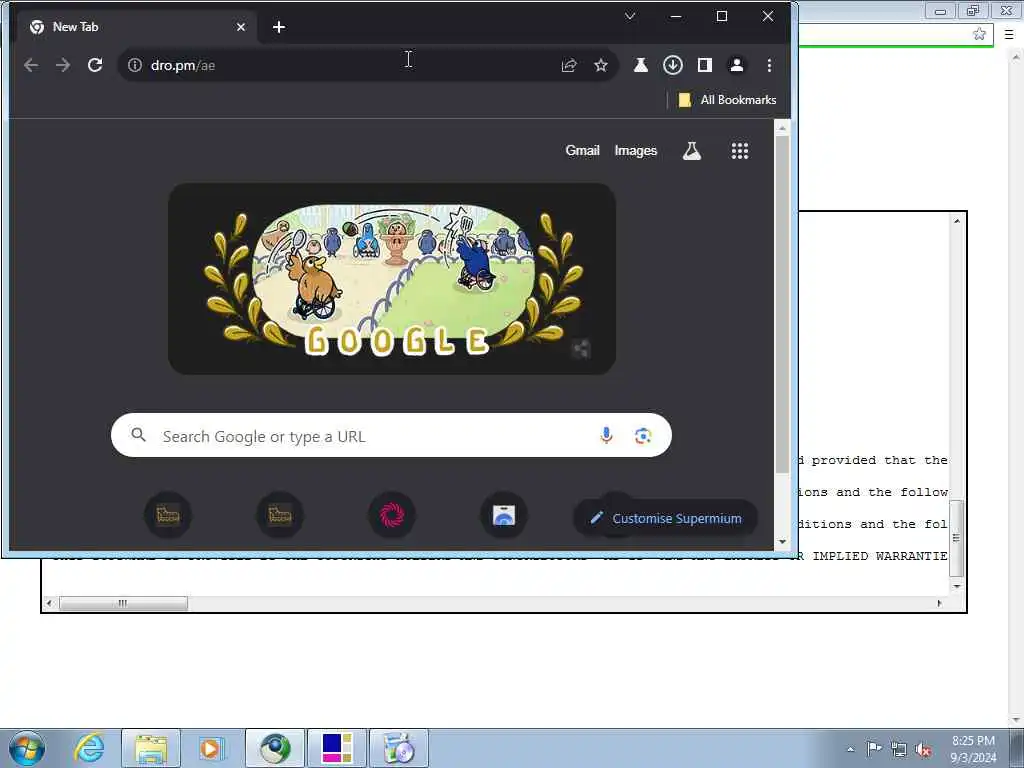Screen dimensions: 1024x768
Task: Bookmark this tab with the star
Action: pyautogui.click(x=601, y=65)
